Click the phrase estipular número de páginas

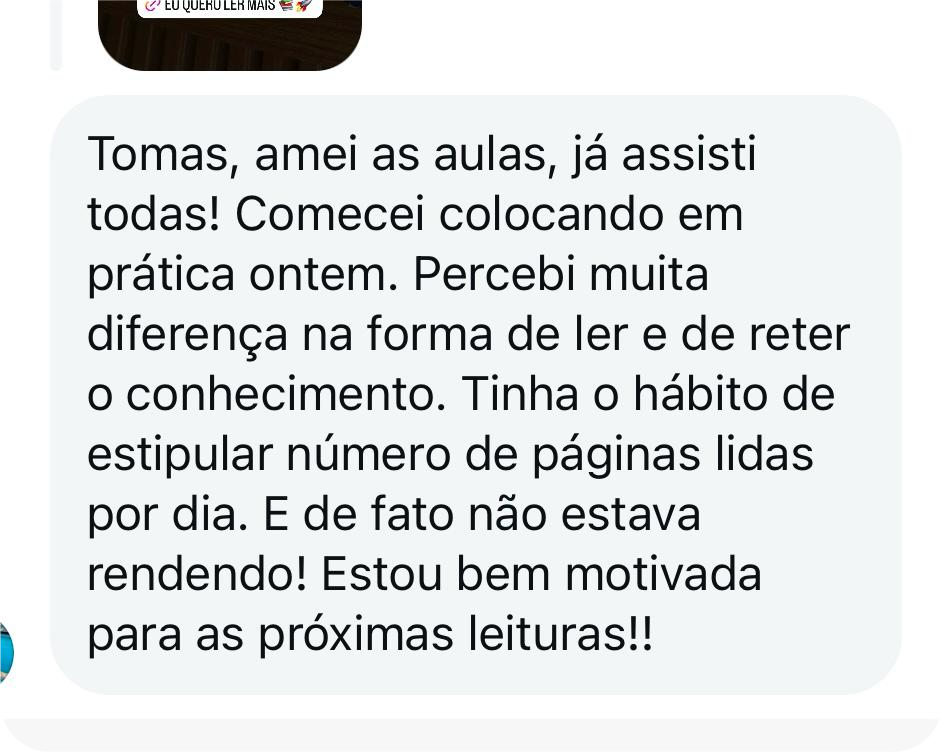[394, 456]
